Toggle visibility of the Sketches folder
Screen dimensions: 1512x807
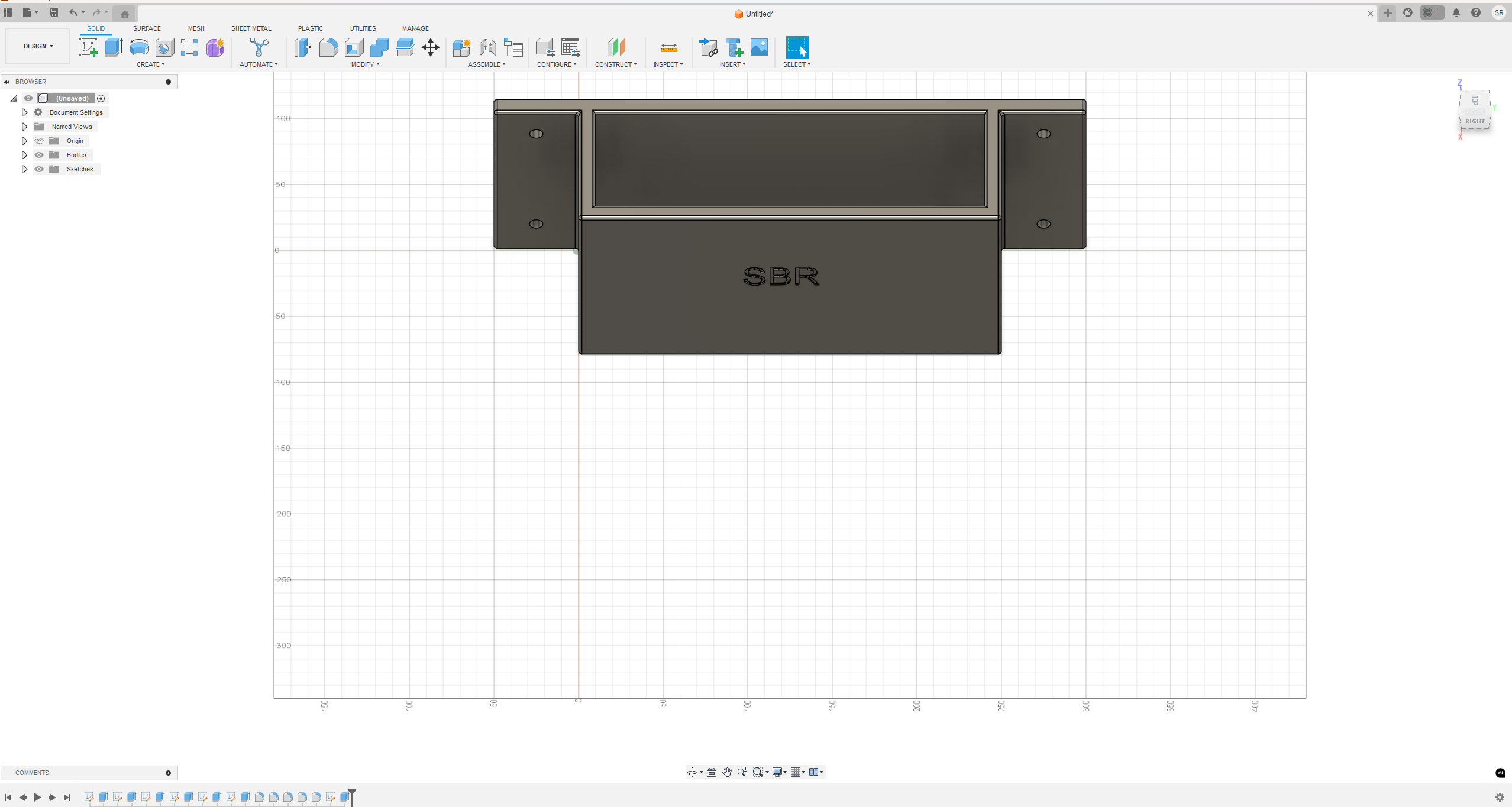click(x=39, y=169)
